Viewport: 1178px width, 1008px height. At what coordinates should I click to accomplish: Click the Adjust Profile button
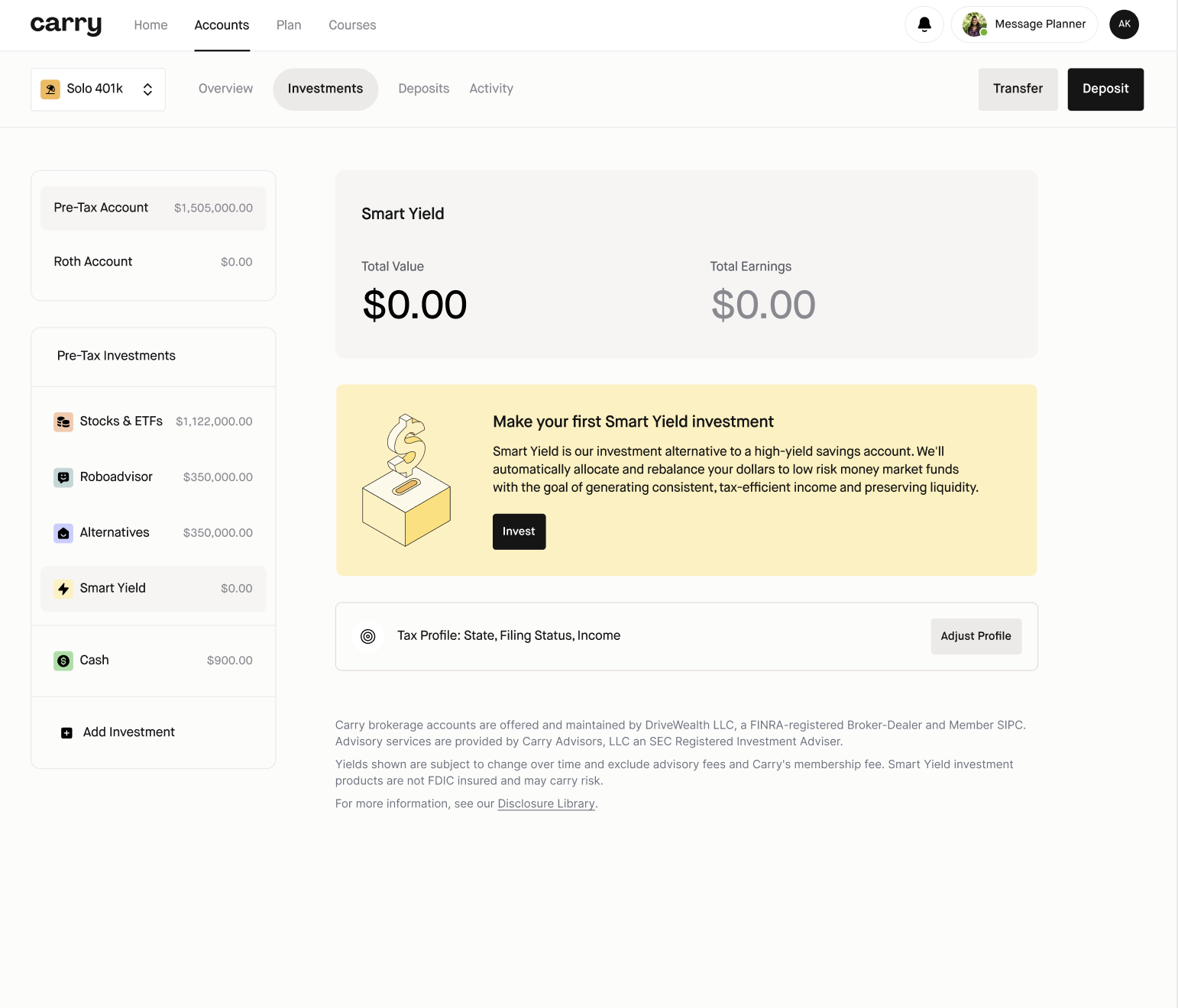click(x=976, y=636)
